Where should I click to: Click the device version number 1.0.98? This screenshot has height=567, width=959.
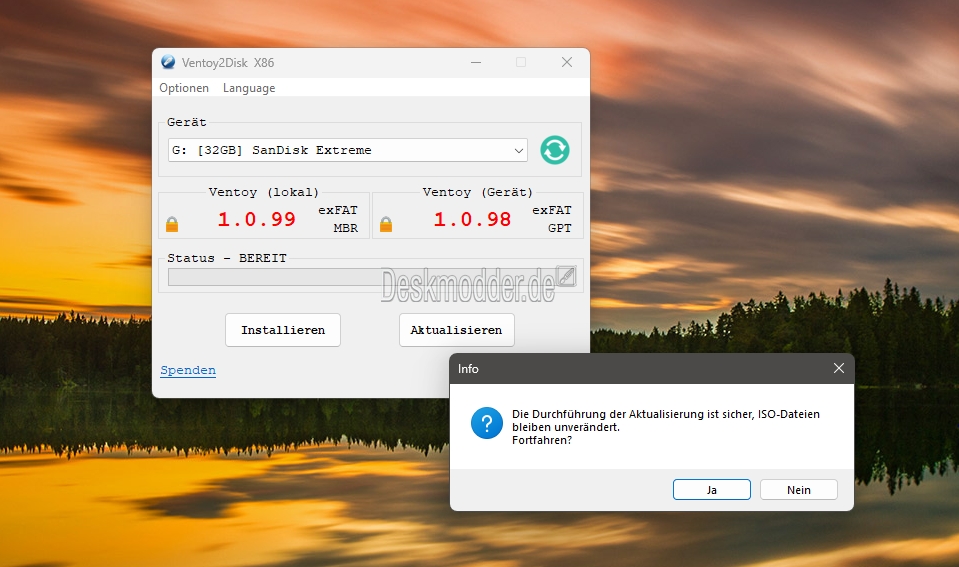coord(472,219)
